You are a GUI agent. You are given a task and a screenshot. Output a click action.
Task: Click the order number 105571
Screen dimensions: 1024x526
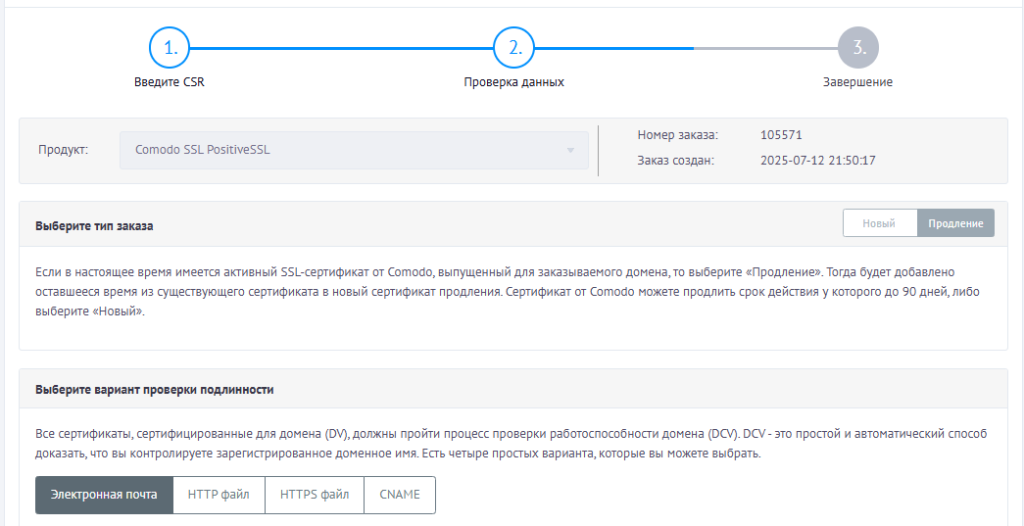(x=781, y=135)
